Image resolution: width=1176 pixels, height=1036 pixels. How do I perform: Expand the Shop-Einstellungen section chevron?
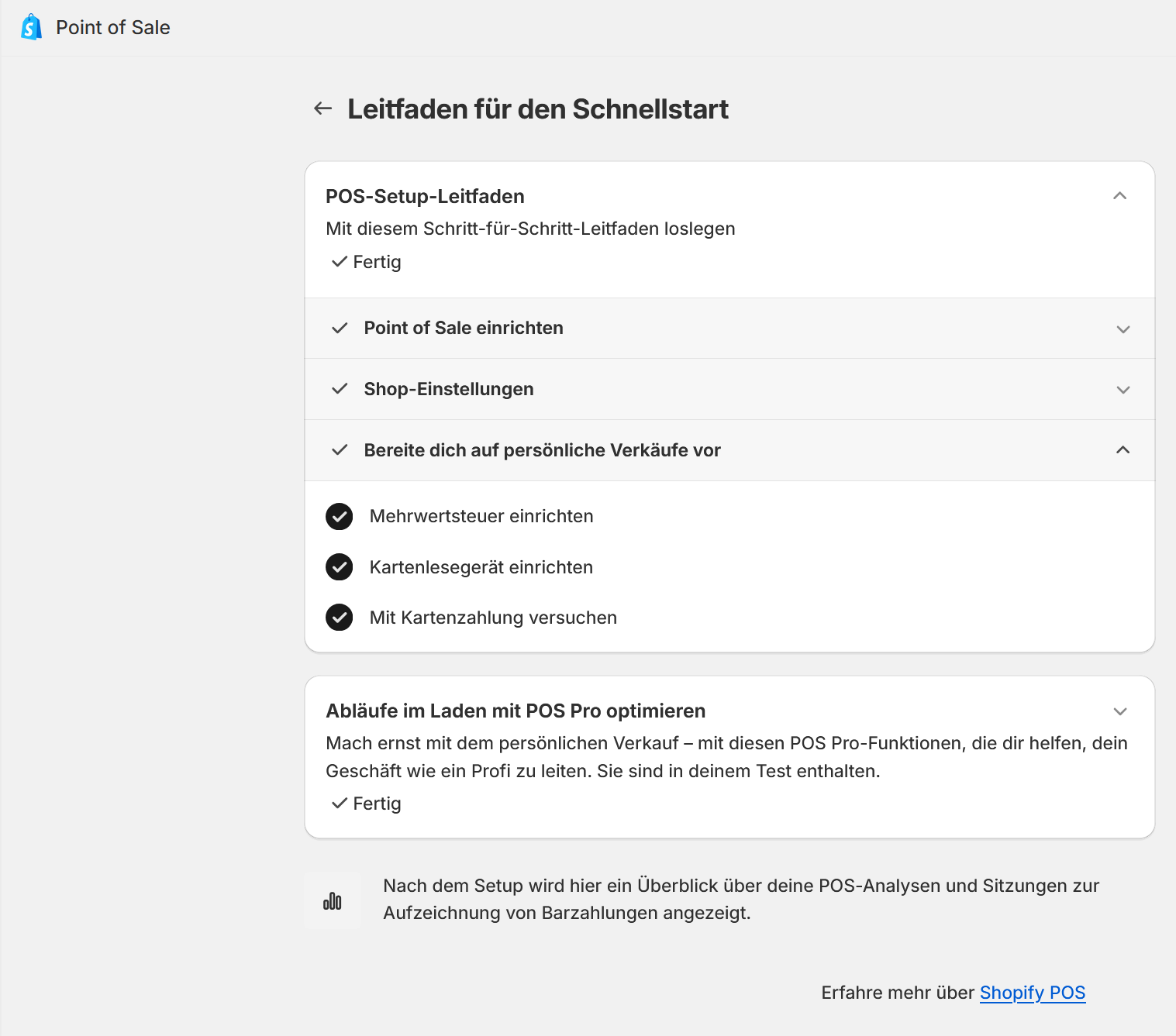pyautogui.click(x=1123, y=390)
